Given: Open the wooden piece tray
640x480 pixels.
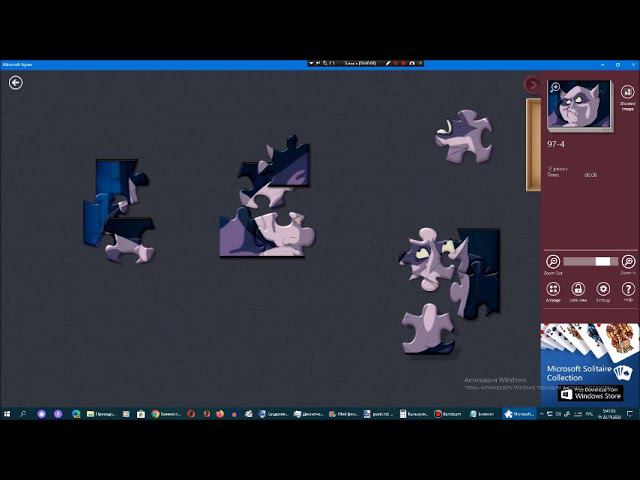Looking at the screenshot, I should [x=533, y=144].
